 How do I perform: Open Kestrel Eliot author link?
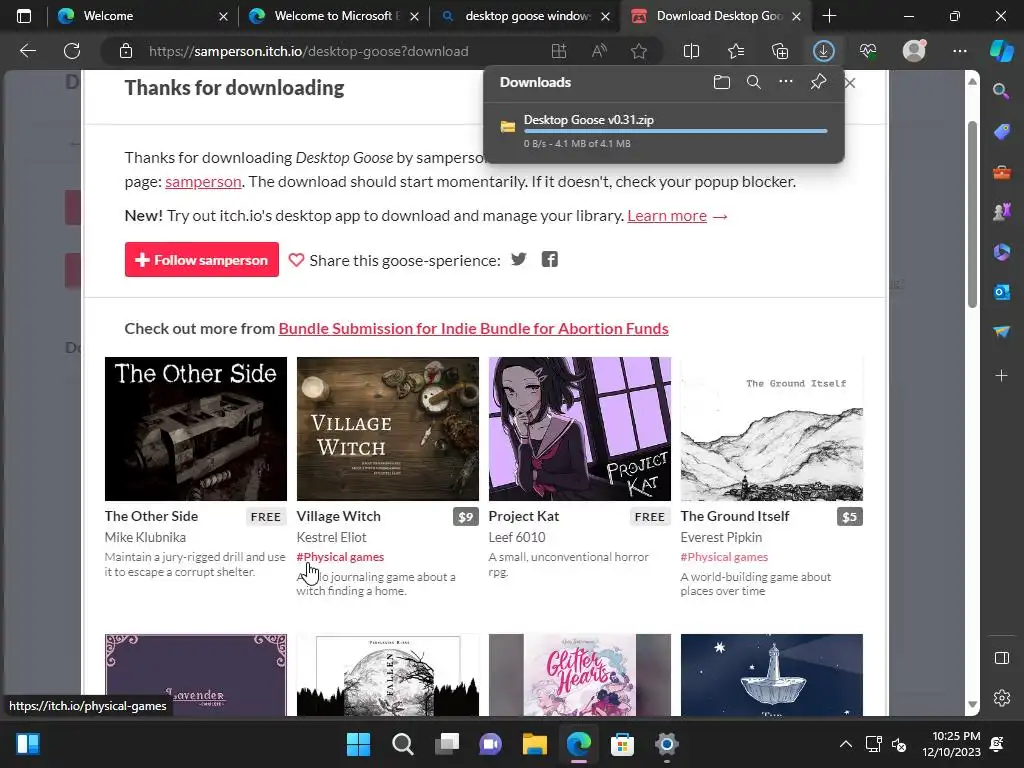pos(331,537)
